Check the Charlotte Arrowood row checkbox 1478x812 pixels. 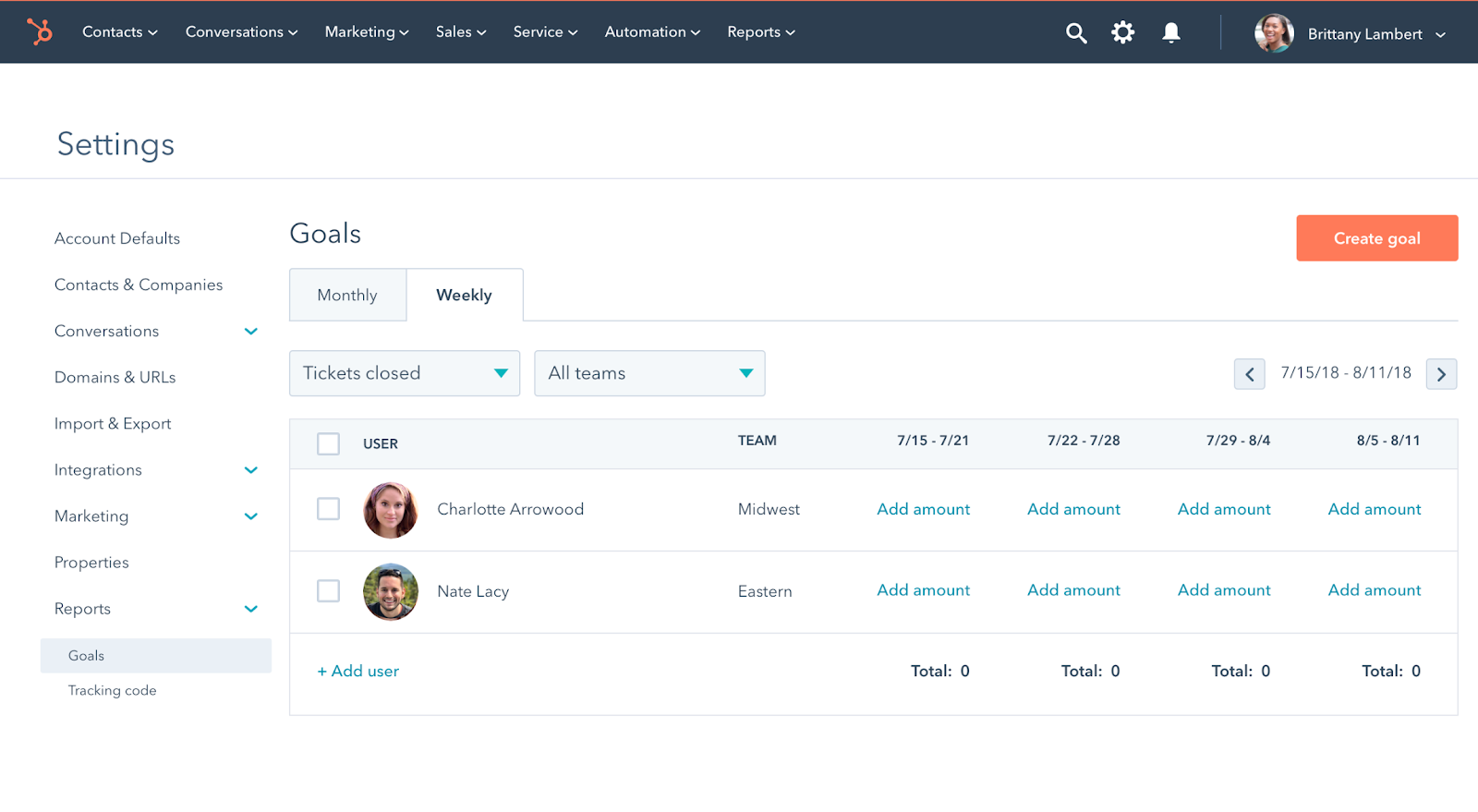pos(328,509)
